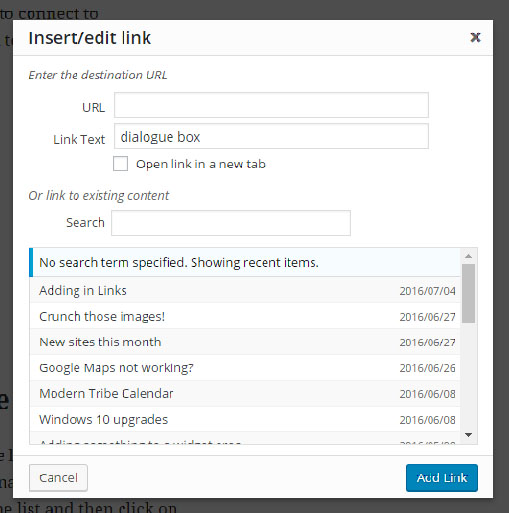Pick 'Google Maps not working?' item
The width and height of the screenshot is (509, 513).
click(x=245, y=368)
